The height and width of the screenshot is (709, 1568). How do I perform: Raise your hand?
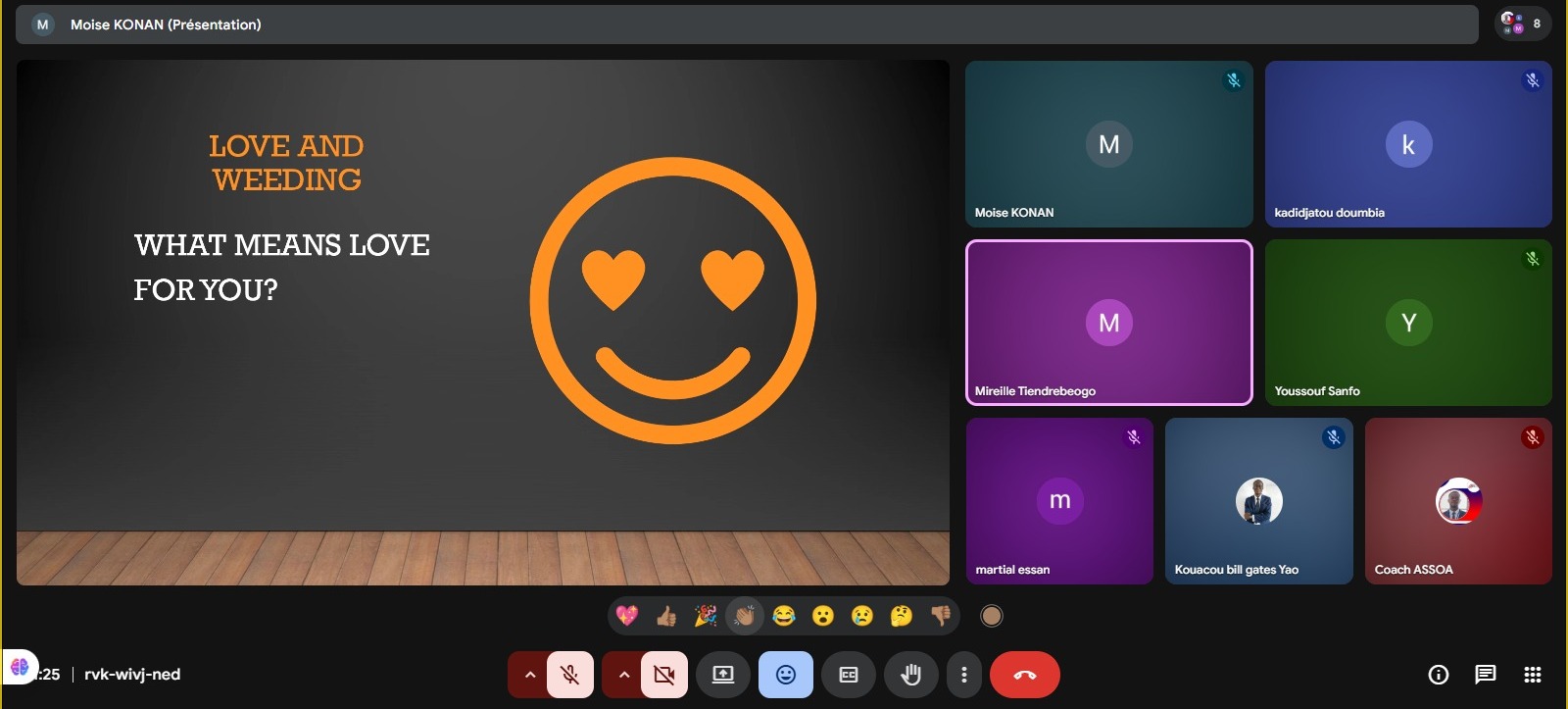coord(910,675)
